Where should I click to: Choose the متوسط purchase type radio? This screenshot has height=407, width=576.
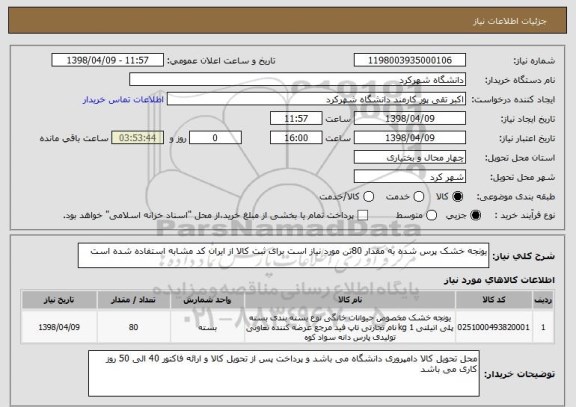(x=431, y=216)
